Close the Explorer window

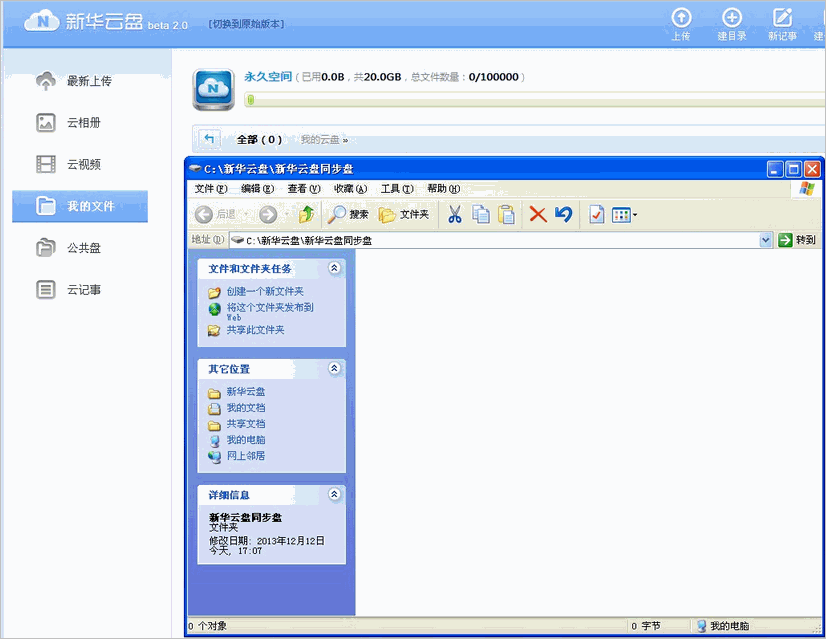(812, 169)
